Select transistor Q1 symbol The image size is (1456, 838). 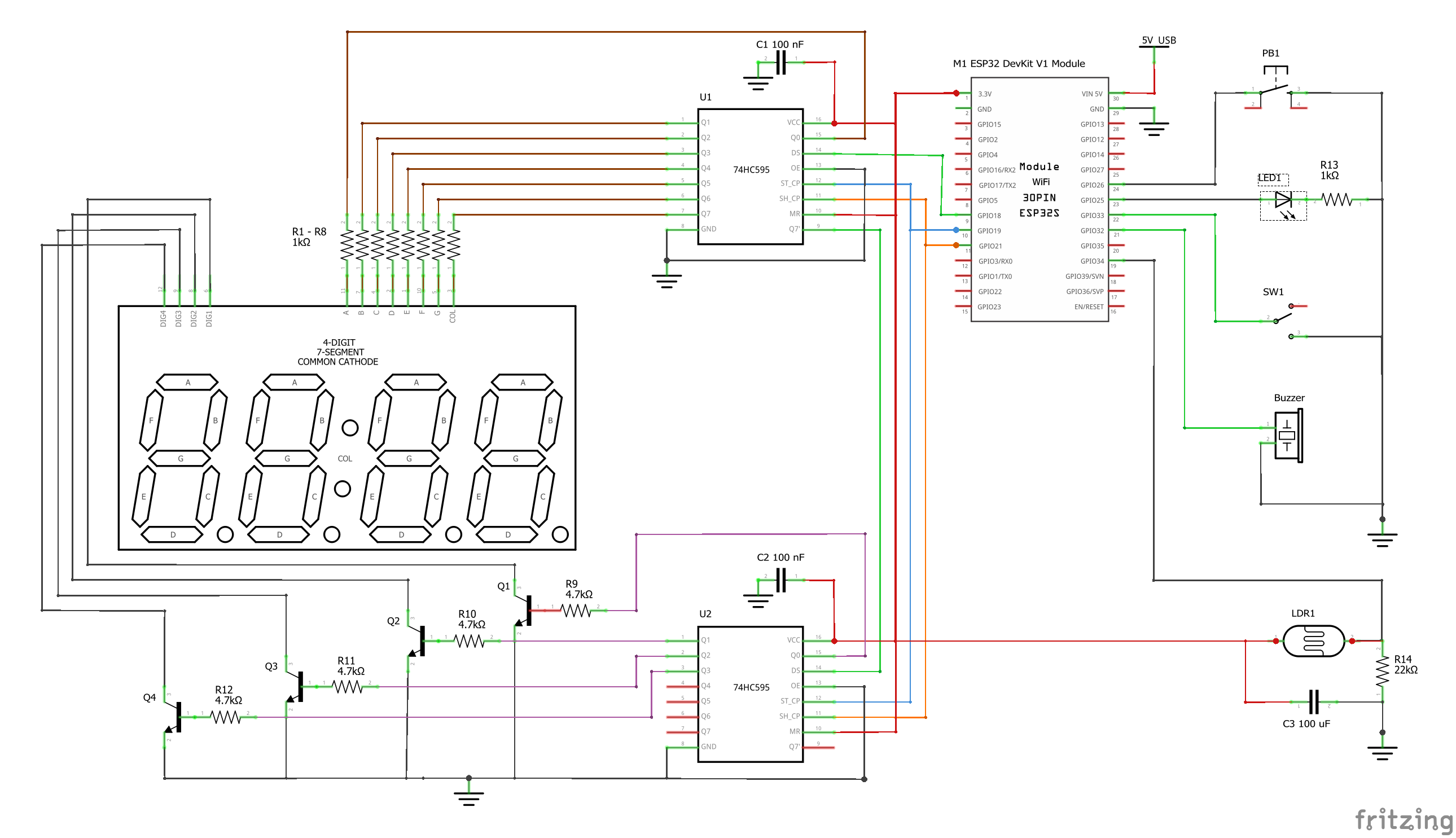(x=524, y=611)
